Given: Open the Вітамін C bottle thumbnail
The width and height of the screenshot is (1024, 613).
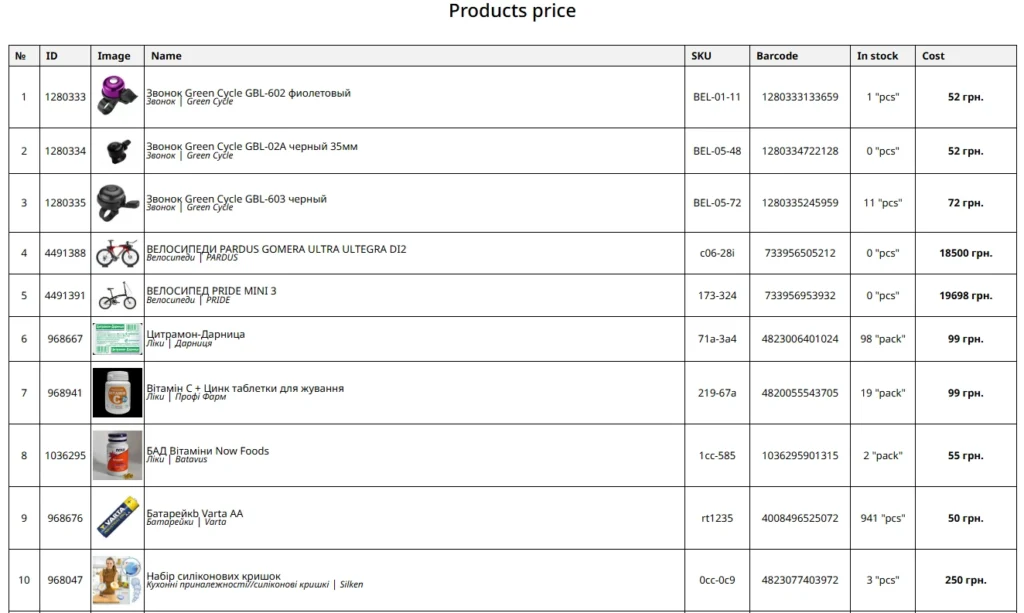Looking at the screenshot, I should [x=118, y=392].
